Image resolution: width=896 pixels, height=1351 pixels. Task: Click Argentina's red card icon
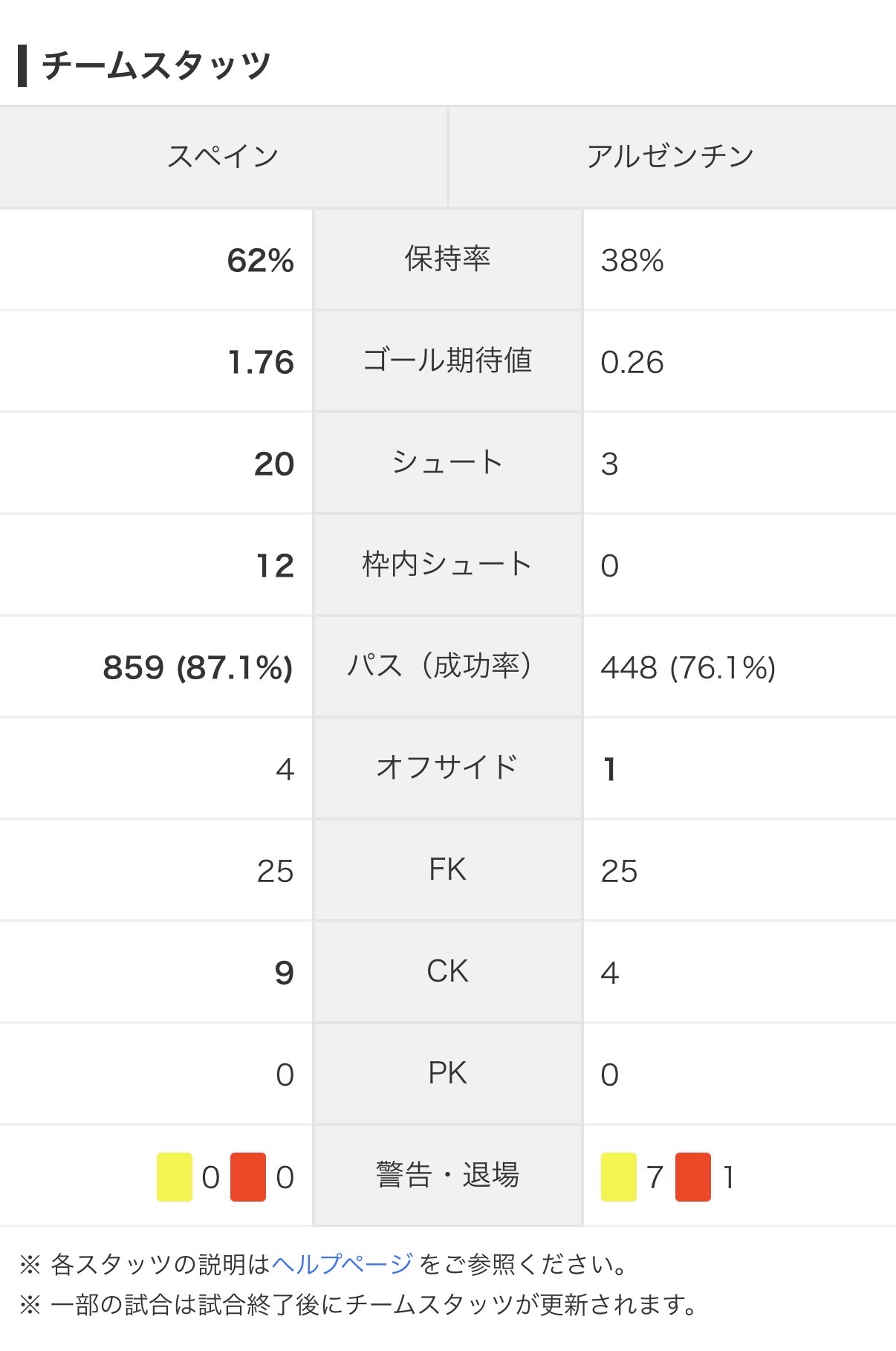click(x=693, y=1177)
